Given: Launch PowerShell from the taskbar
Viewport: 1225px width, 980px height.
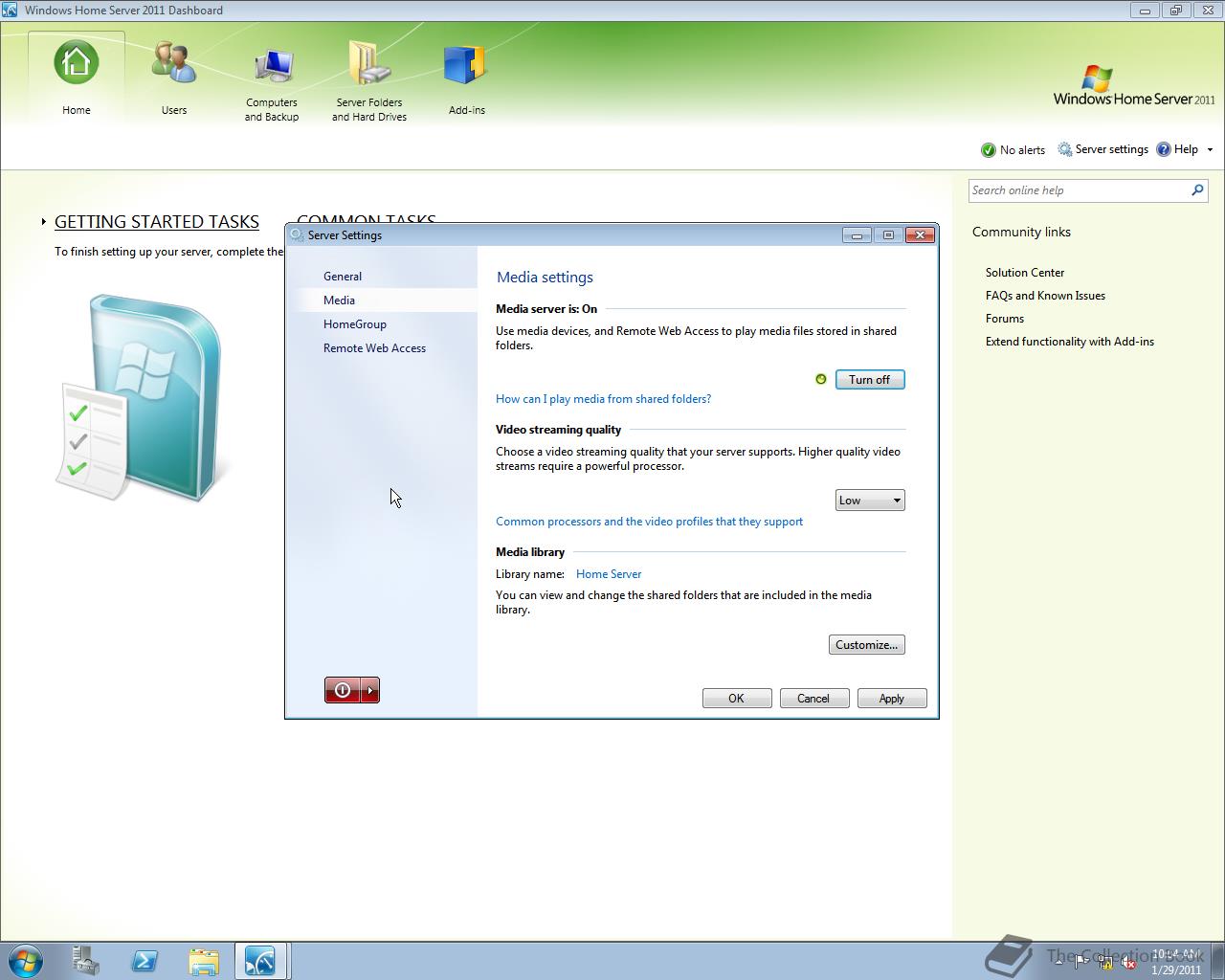Looking at the screenshot, I should pos(145,961).
